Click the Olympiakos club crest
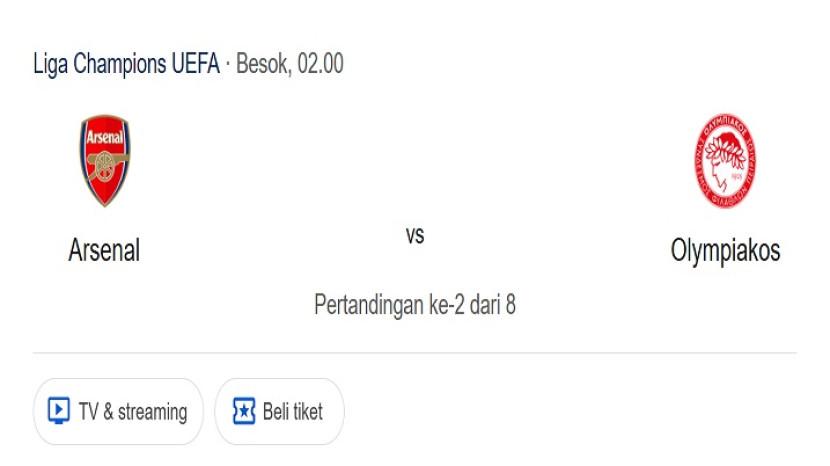Viewport: 830px width, 466px height. point(725,161)
